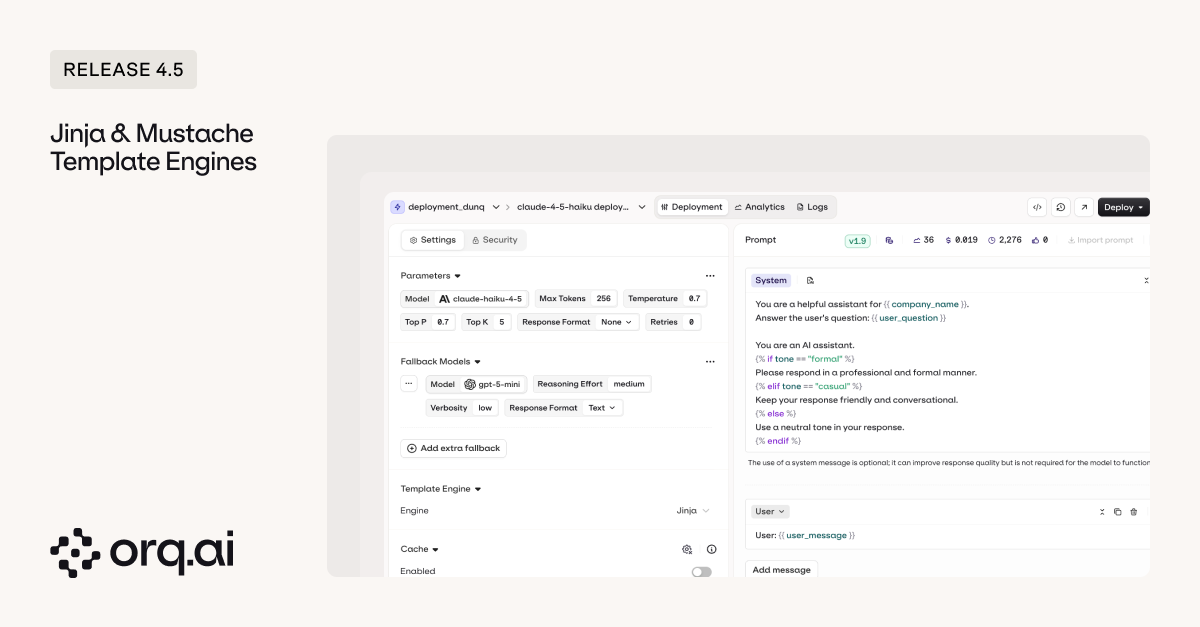
Task: Click the deployment_dunq project icon
Action: tap(398, 207)
